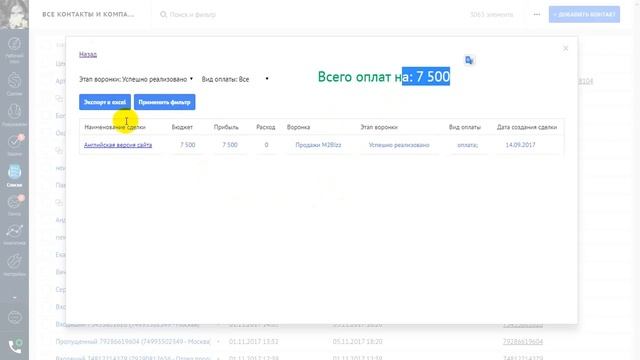Click the Экспорт в excel button
The width and height of the screenshot is (640, 360).
[105, 102]
